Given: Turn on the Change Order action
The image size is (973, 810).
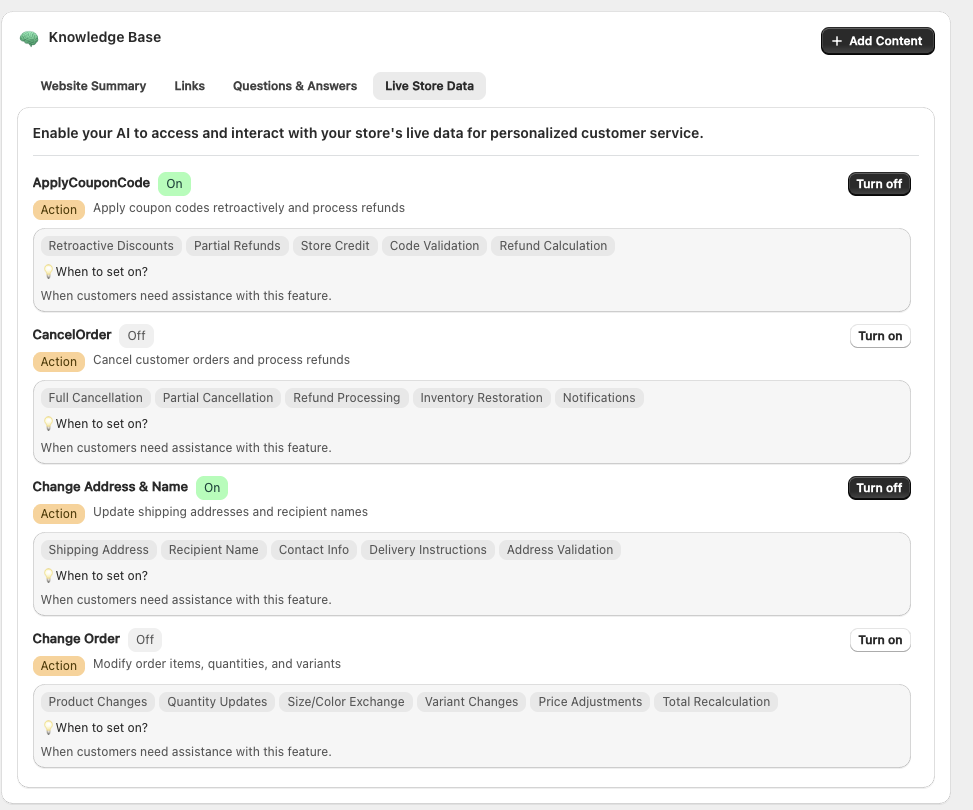Looking at the screenshot, I should (x=879, y=640).
